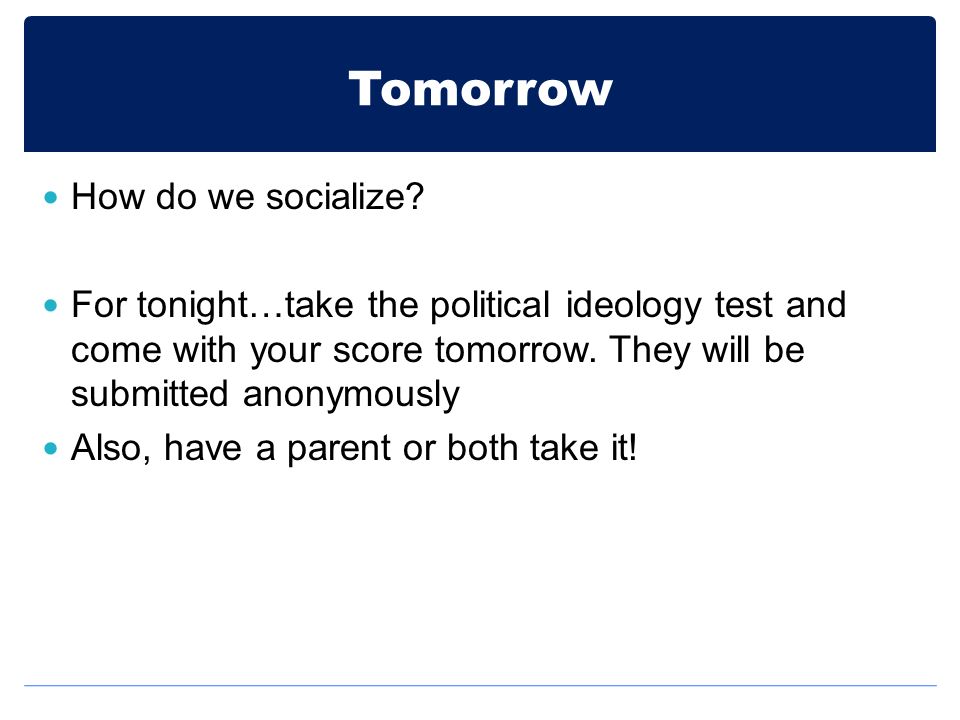960x720 pixels.
Task: Click the word "socialize?" in first bullet
Action: (x=345, y=197)
